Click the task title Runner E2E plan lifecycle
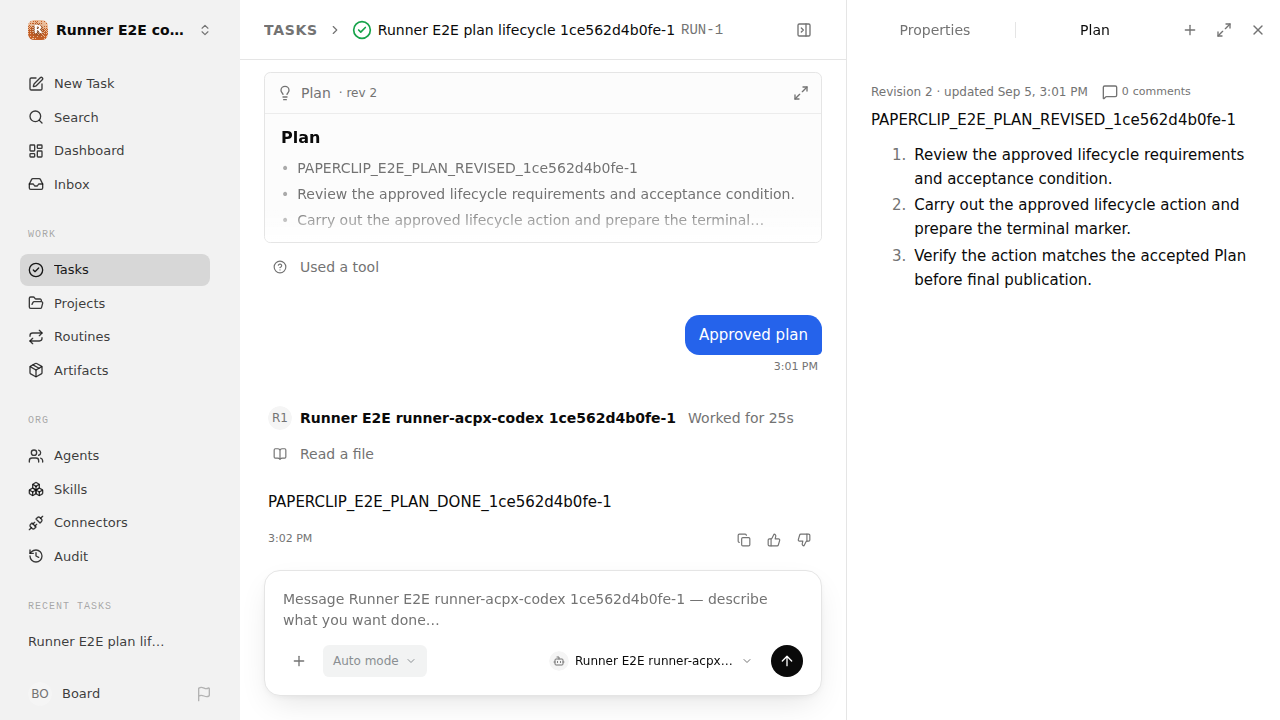 (x=526, y=30)
